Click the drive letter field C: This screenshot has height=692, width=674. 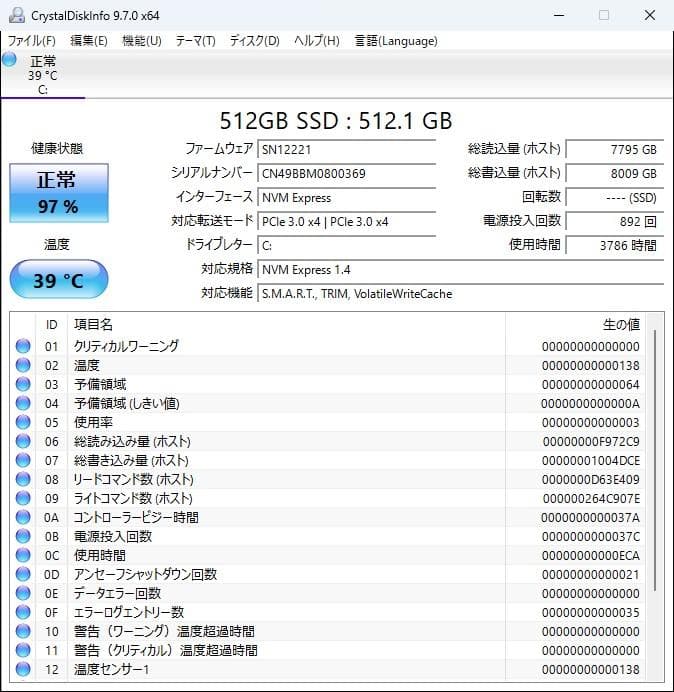(346, 245)
